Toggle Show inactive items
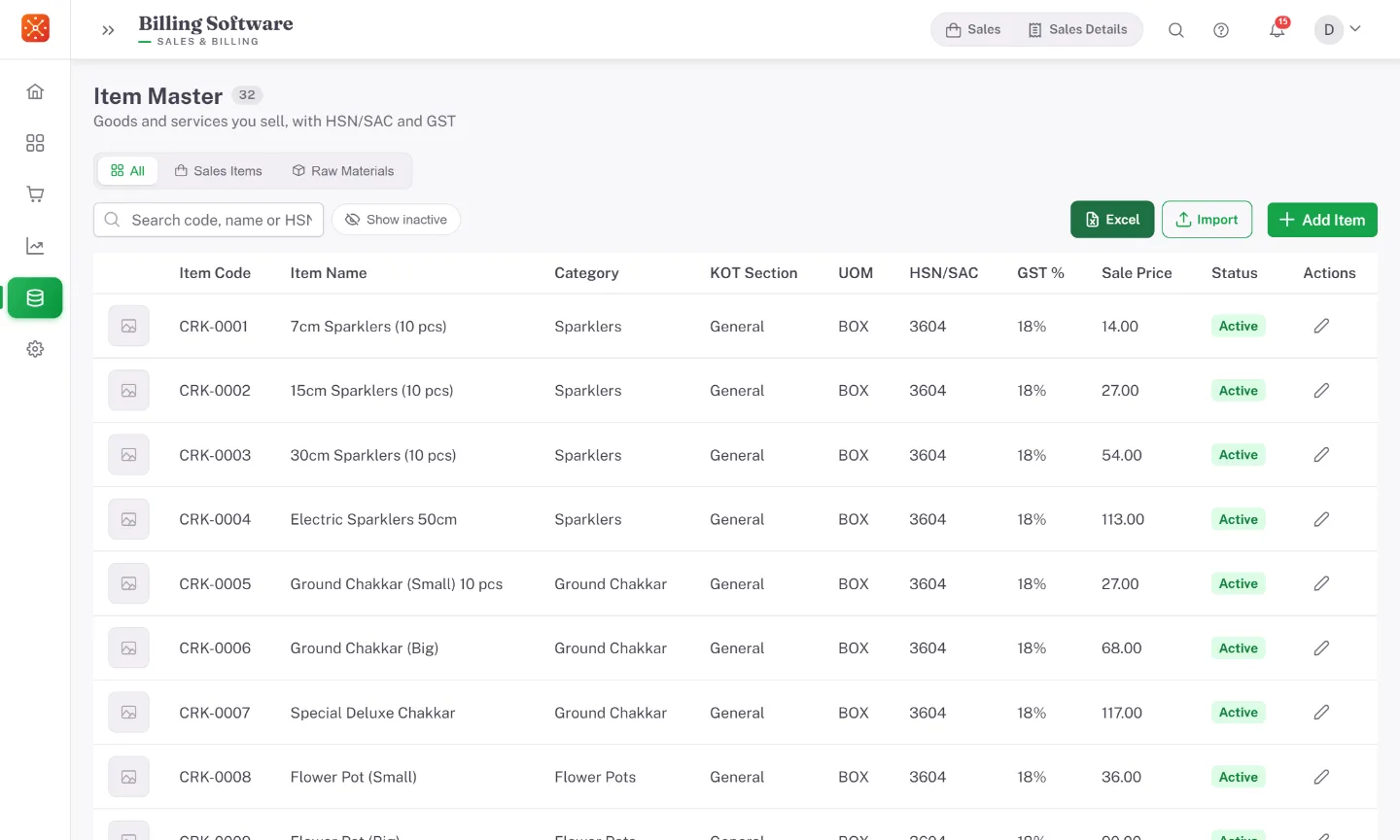 pos(396,220)
